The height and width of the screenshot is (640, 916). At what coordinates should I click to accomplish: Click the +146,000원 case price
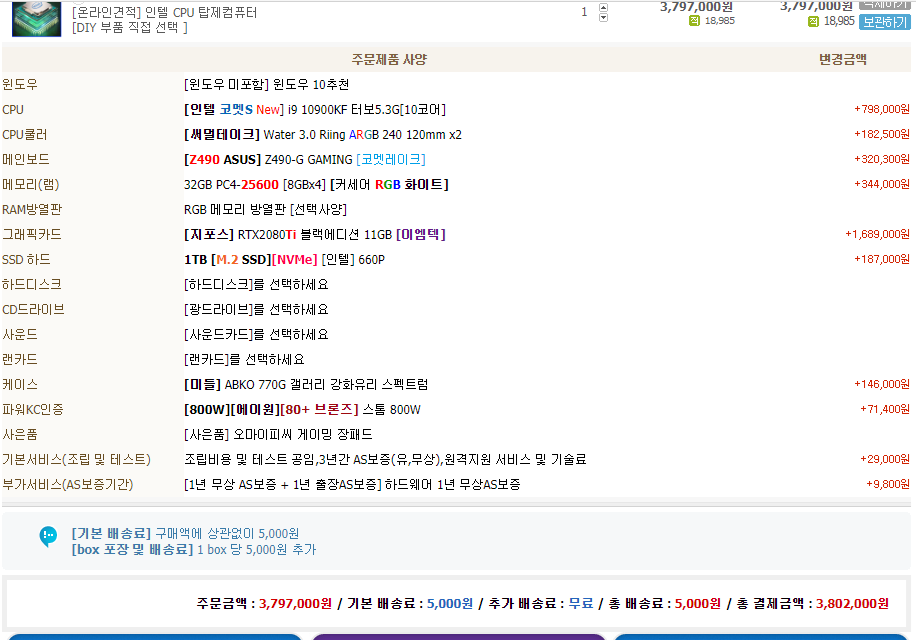point(882,384)
